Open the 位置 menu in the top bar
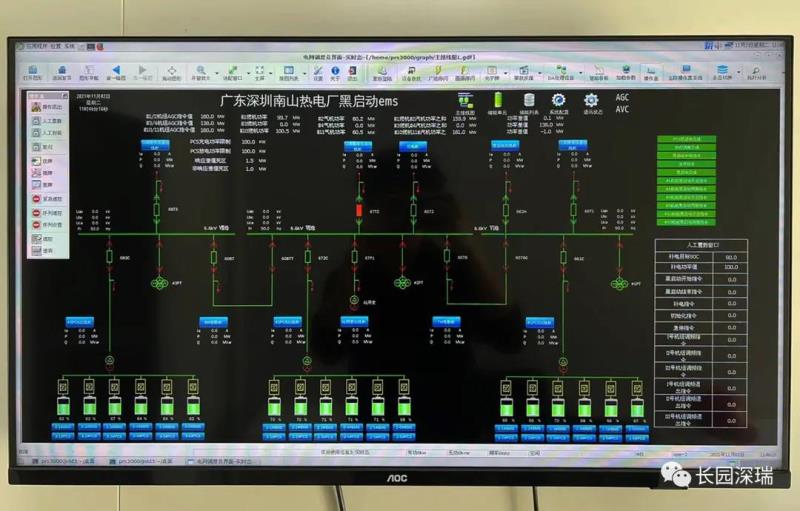This screenshot has width=800, height=511. tap(56, 46)
